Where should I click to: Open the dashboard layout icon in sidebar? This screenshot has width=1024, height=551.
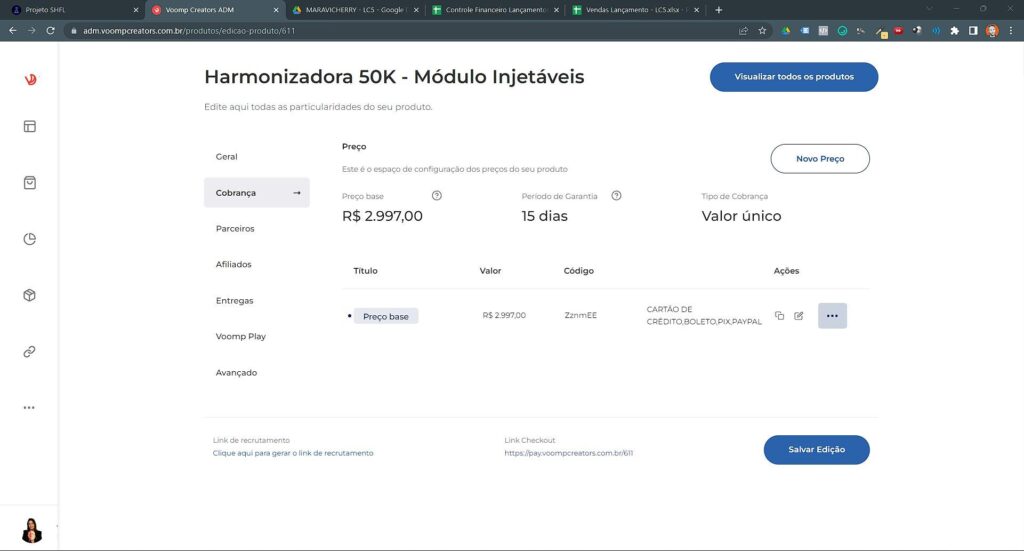[29, 127]
